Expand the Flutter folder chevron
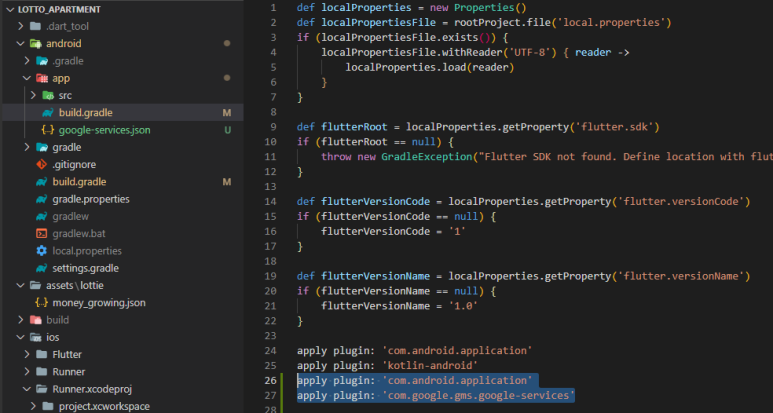773x413 pixels. pyautogui.click(x=27, y=354)
